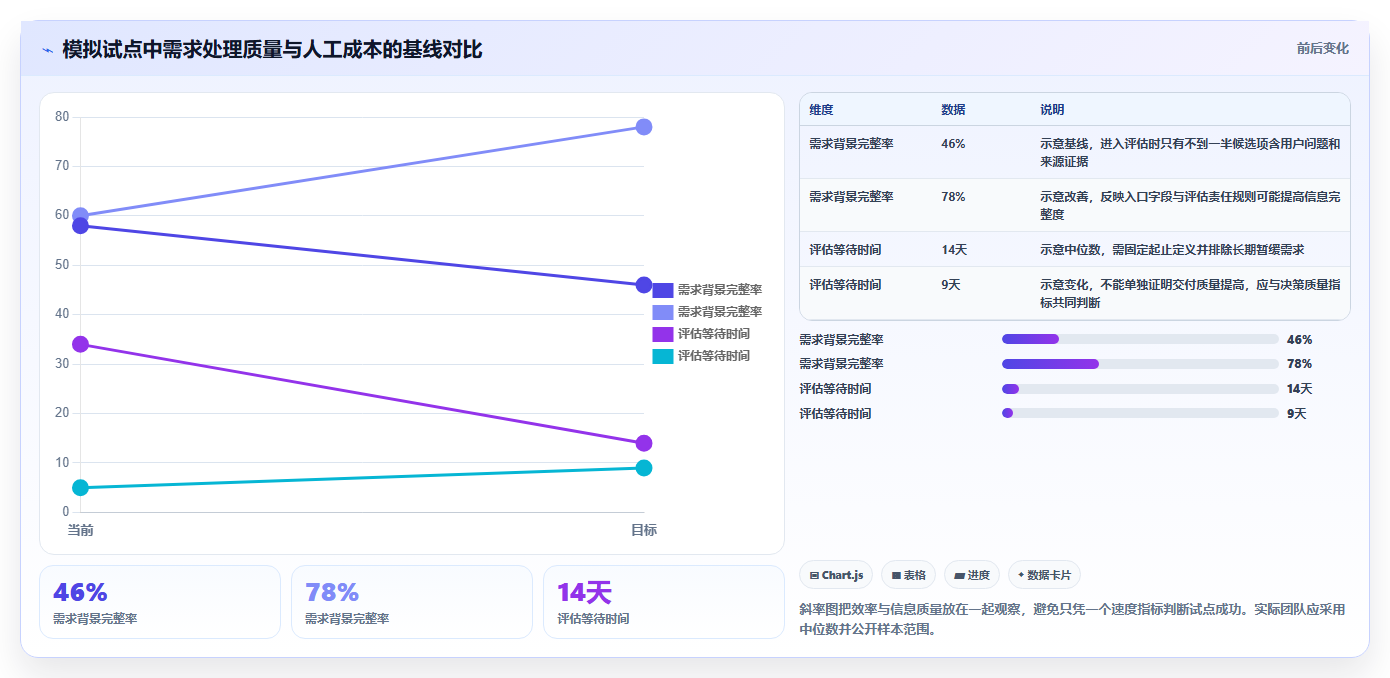Toggle the dark indigo 需求背景完整率 legend swatch
The image size is (1390, 678).
point(662,290)
